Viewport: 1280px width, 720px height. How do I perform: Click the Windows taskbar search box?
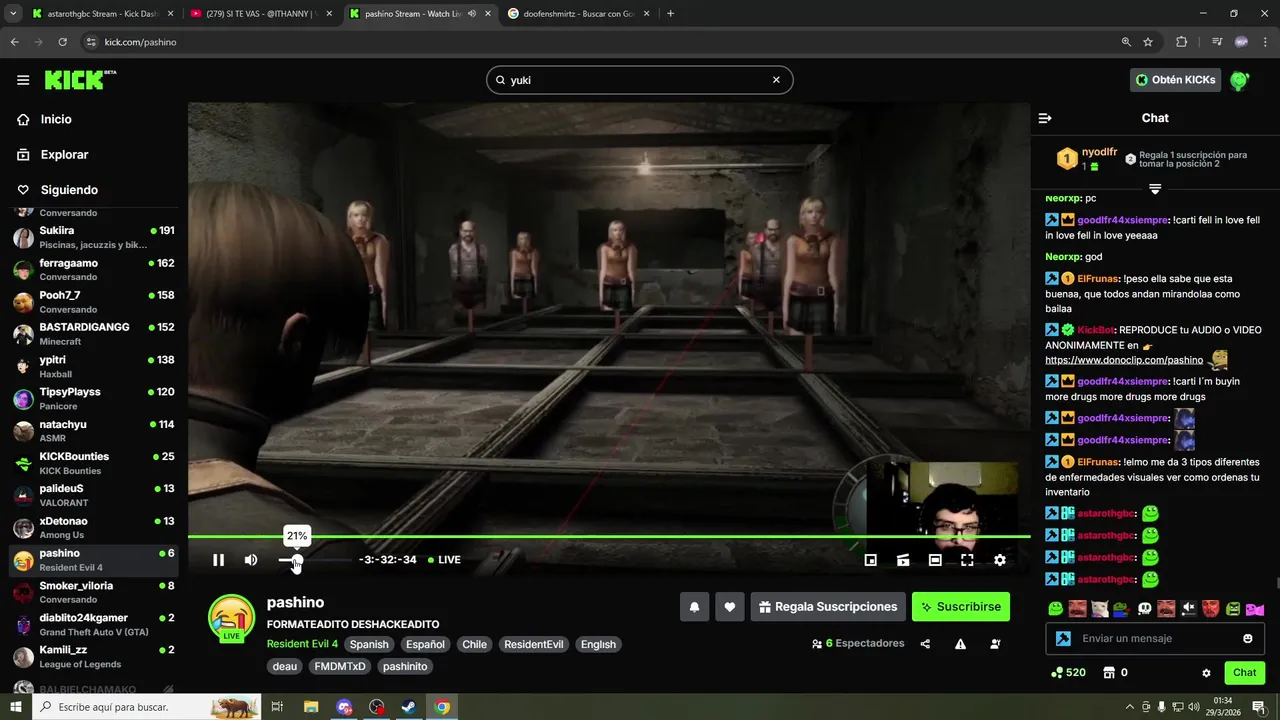(x=147, y=707)
